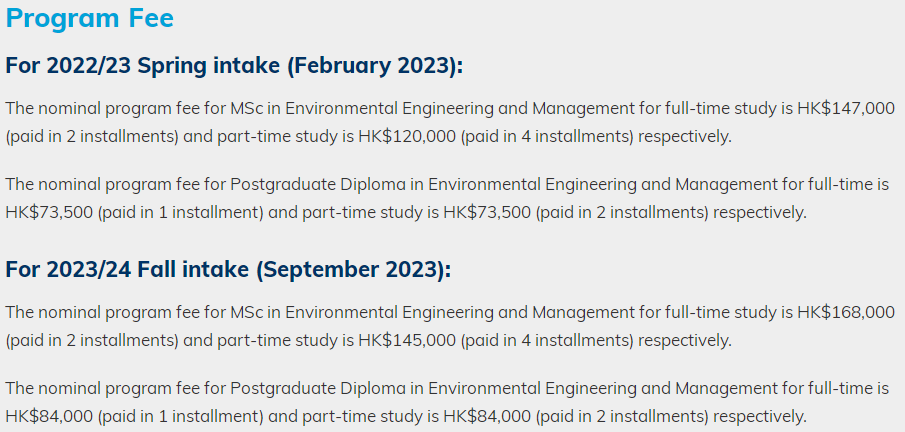
Task: Click the Fall MSc fee paragraph's first line
Action: 450,312
